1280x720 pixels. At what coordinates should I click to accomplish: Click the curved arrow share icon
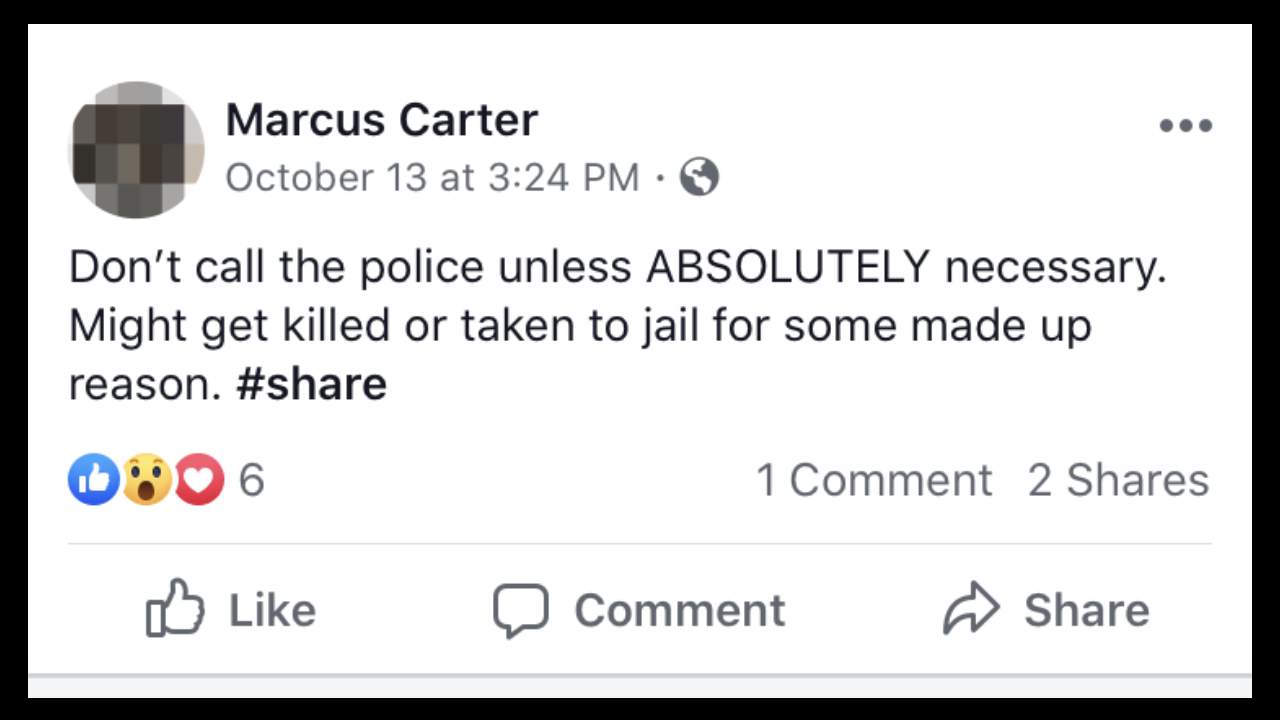point(971,608)
